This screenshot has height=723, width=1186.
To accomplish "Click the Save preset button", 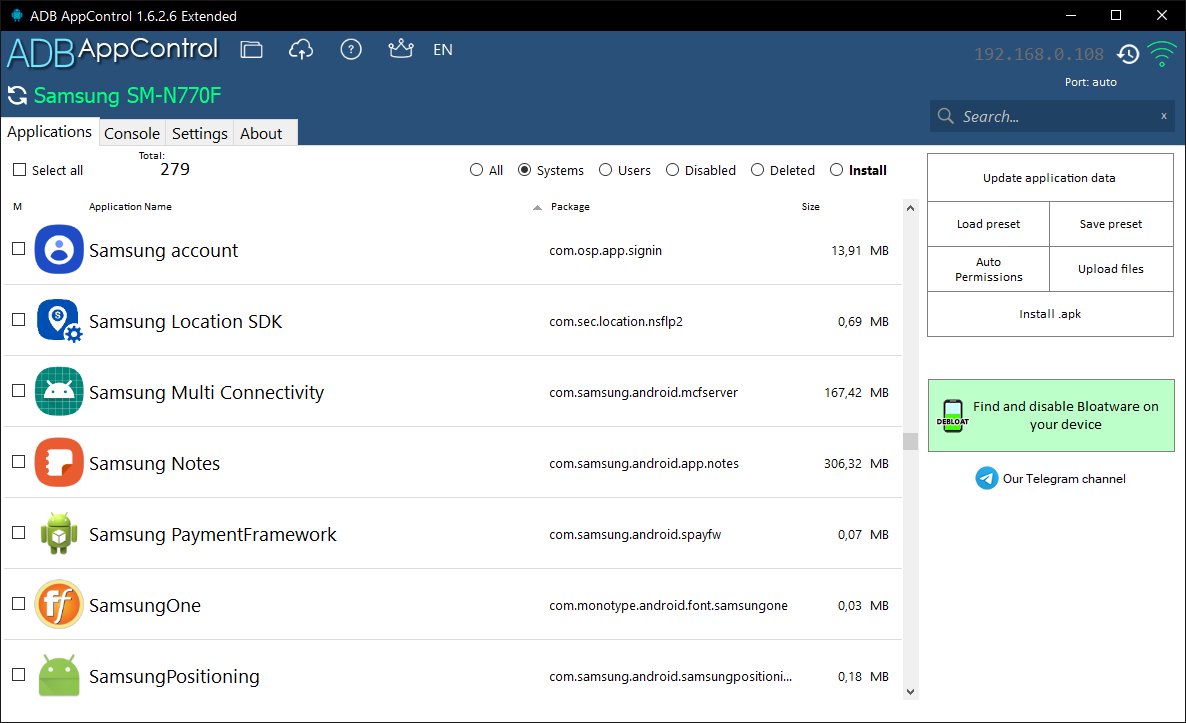I will click(x=1111, y=224).
